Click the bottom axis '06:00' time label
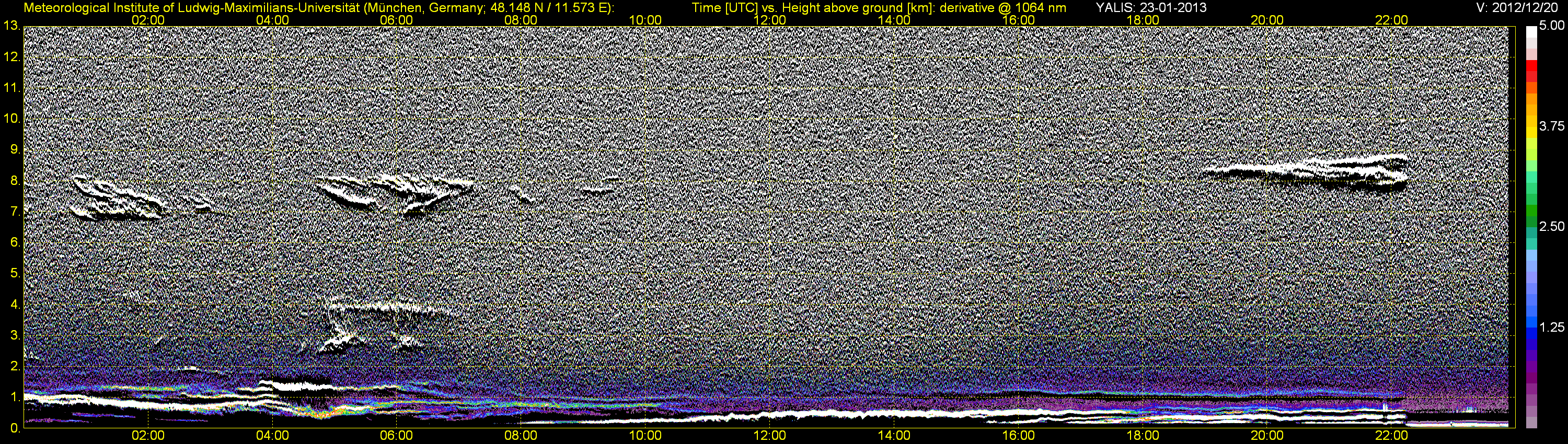Viewport: 1568px width, 444px height. (x=397, y=436)
